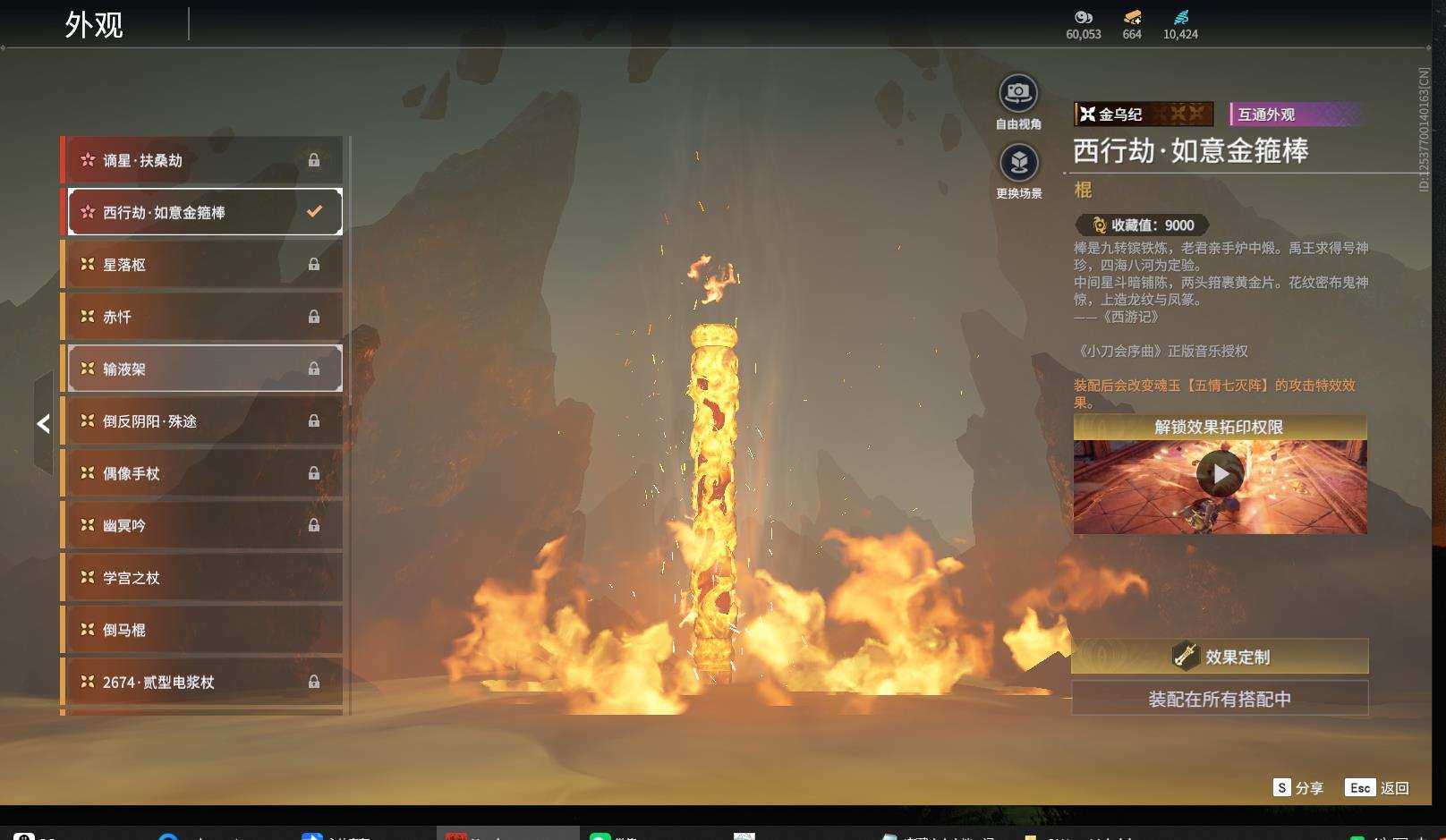The image size is (1446, 840).
Task: Select the 摘星·扶桑劫 skin row
Action: tap(202, 160)
